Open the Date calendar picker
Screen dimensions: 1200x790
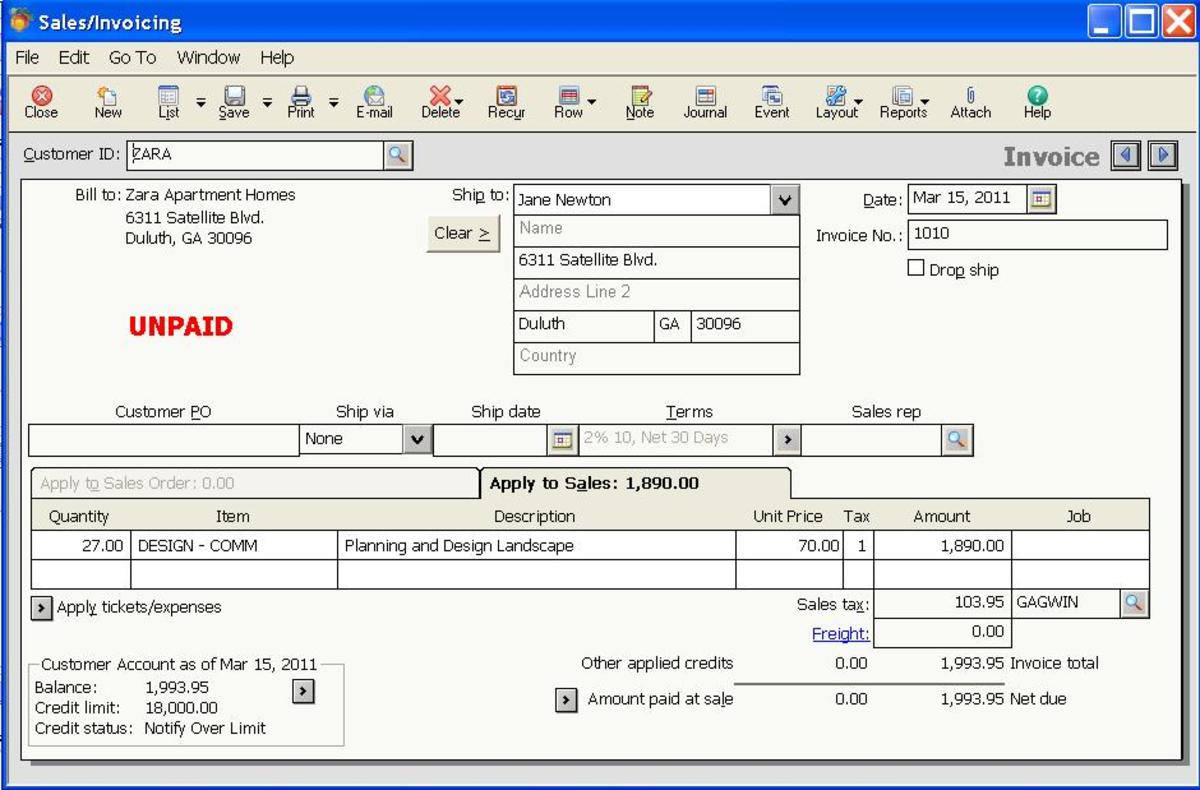[x=1043, y=199]
